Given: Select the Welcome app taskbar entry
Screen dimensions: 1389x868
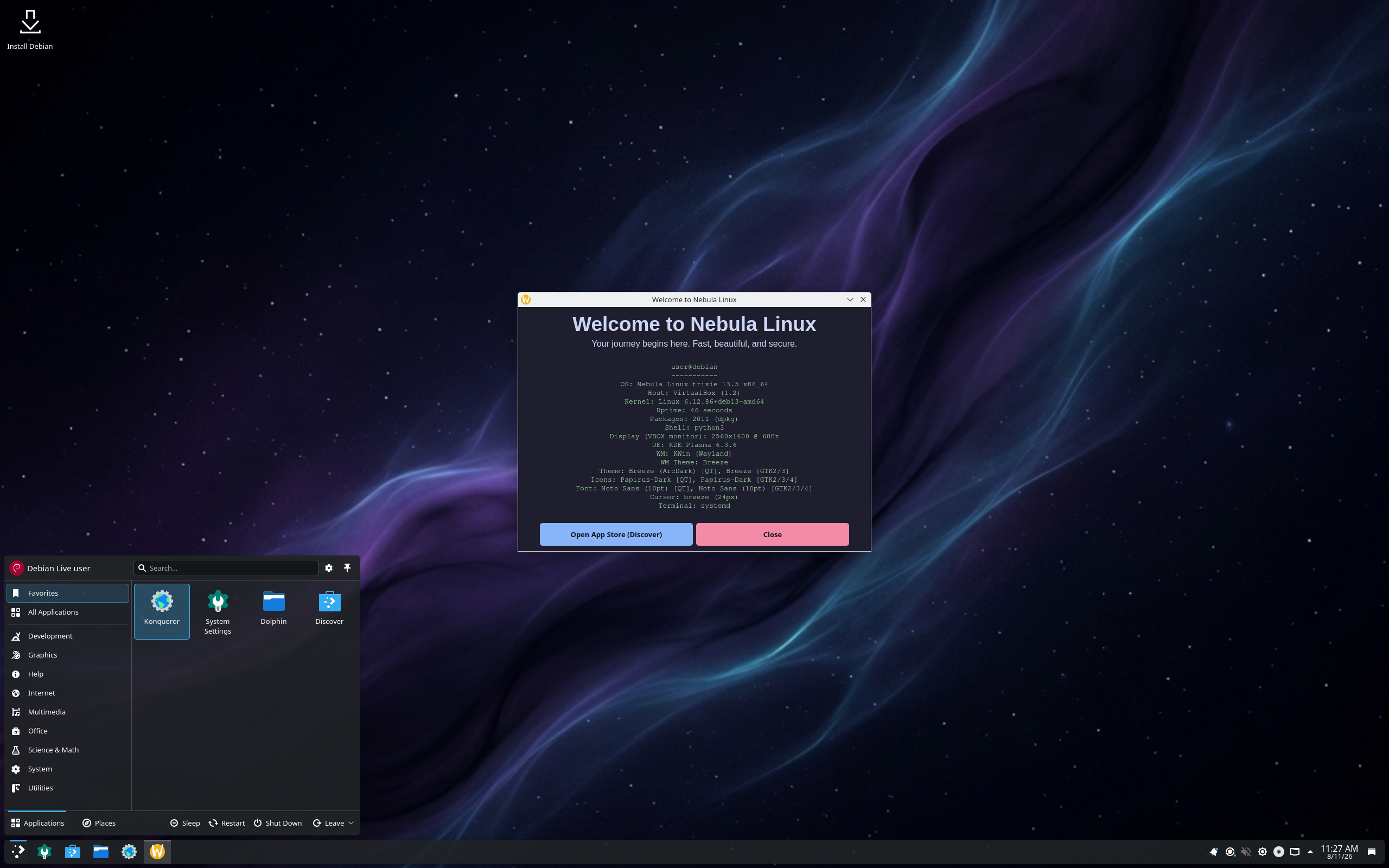Looking at the screenshot, I should (157, 851).
